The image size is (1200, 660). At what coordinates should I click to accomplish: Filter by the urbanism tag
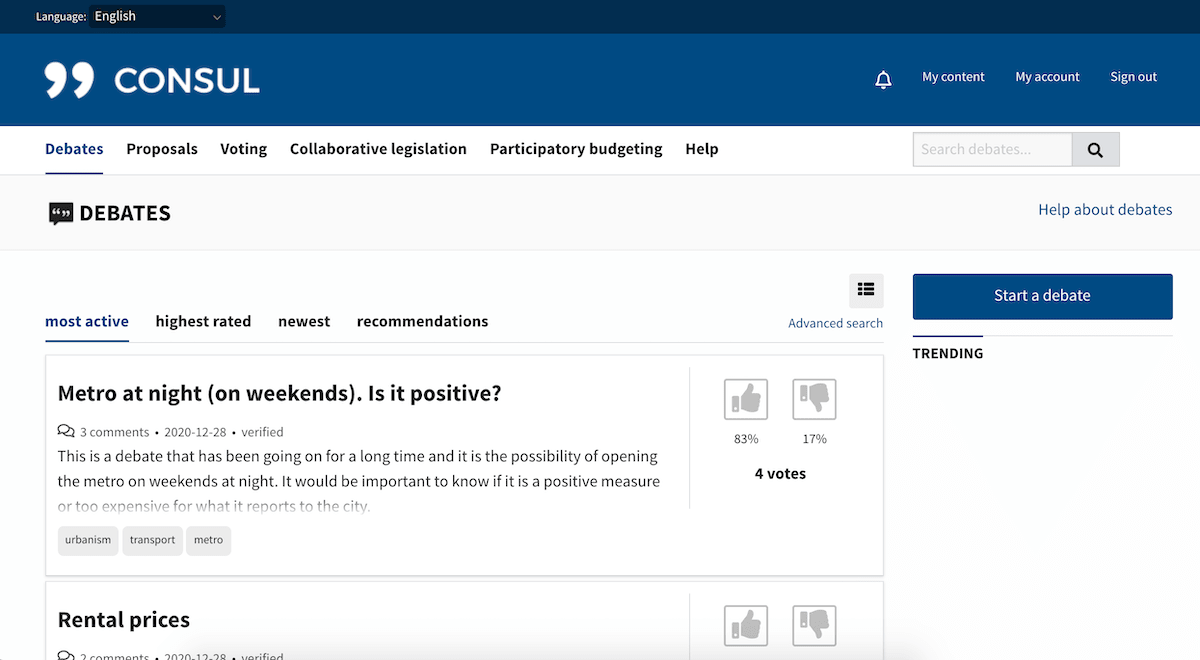88,540
